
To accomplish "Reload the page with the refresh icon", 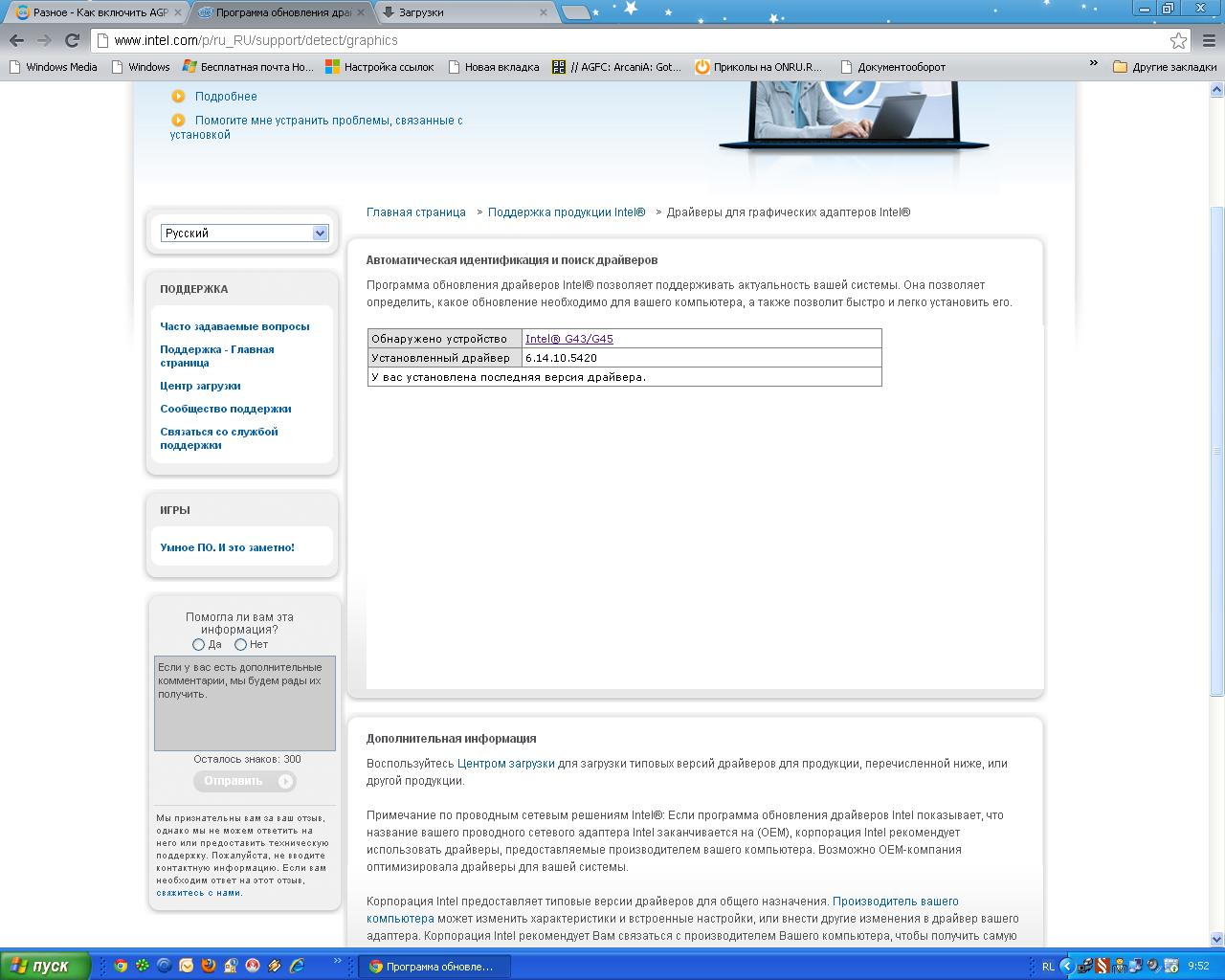I will 72,40.
